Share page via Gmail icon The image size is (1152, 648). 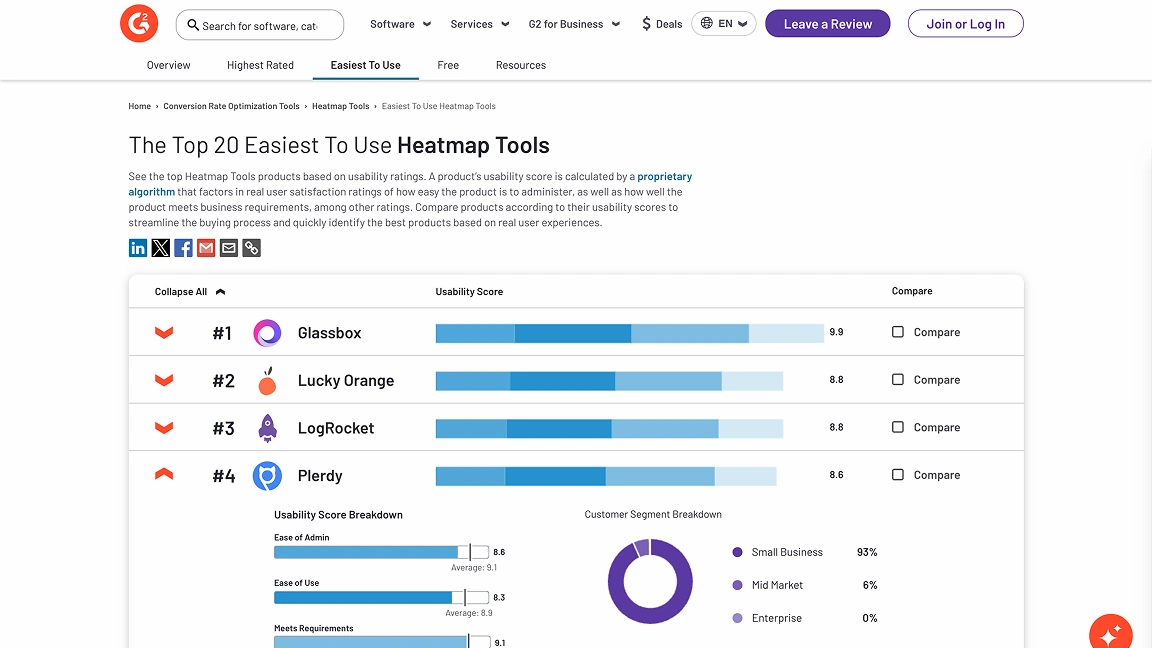[206, 248]
